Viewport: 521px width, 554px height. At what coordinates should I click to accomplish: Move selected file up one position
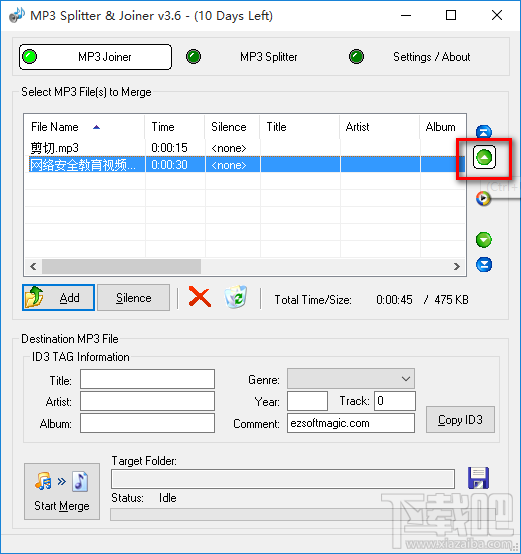484,157
